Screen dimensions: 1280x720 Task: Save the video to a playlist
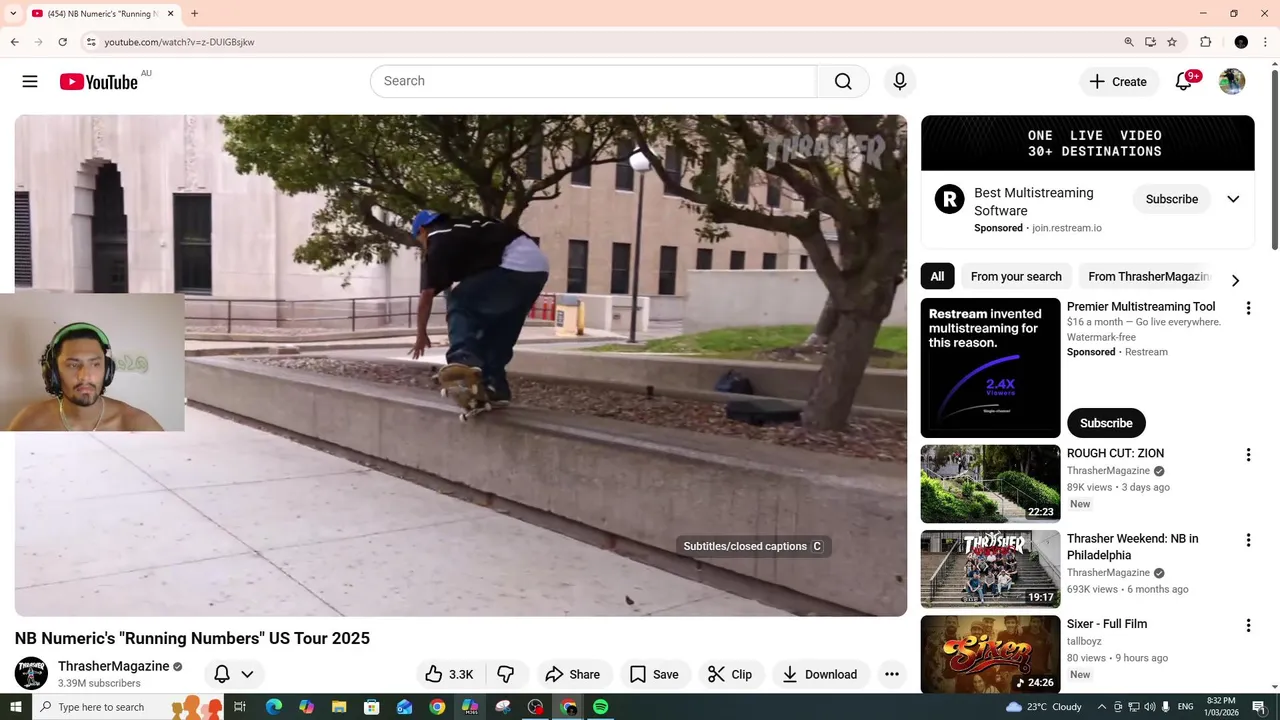click(x=654, y=674)
